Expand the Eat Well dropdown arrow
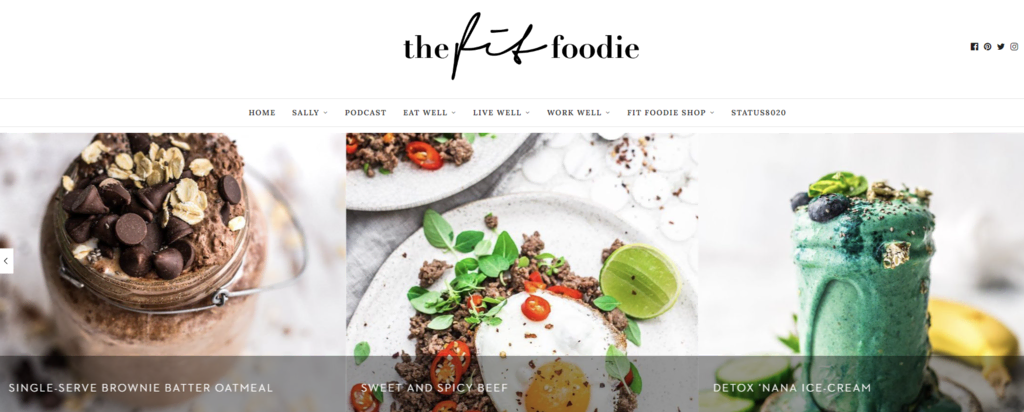 click(x=453, y=113)
